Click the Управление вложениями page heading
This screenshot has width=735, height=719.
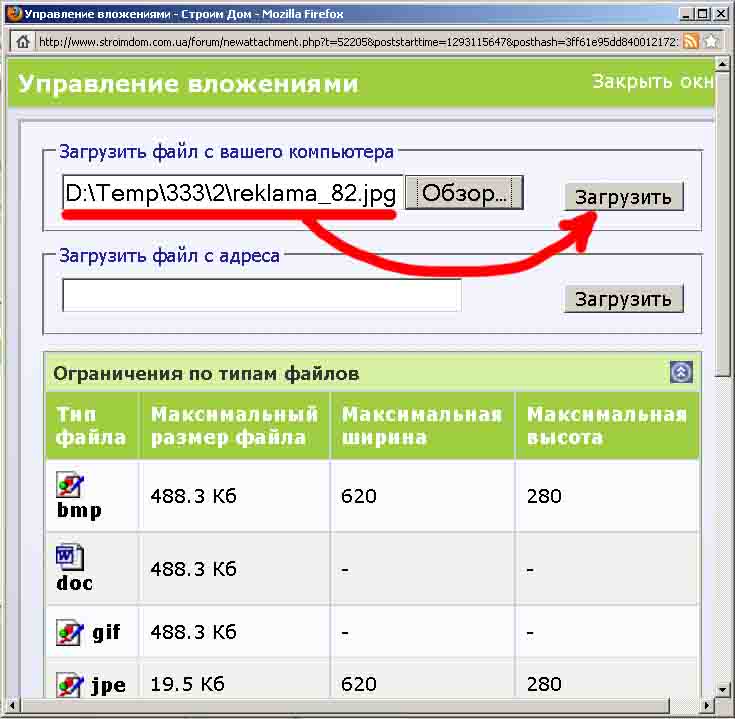coord(188,85)
